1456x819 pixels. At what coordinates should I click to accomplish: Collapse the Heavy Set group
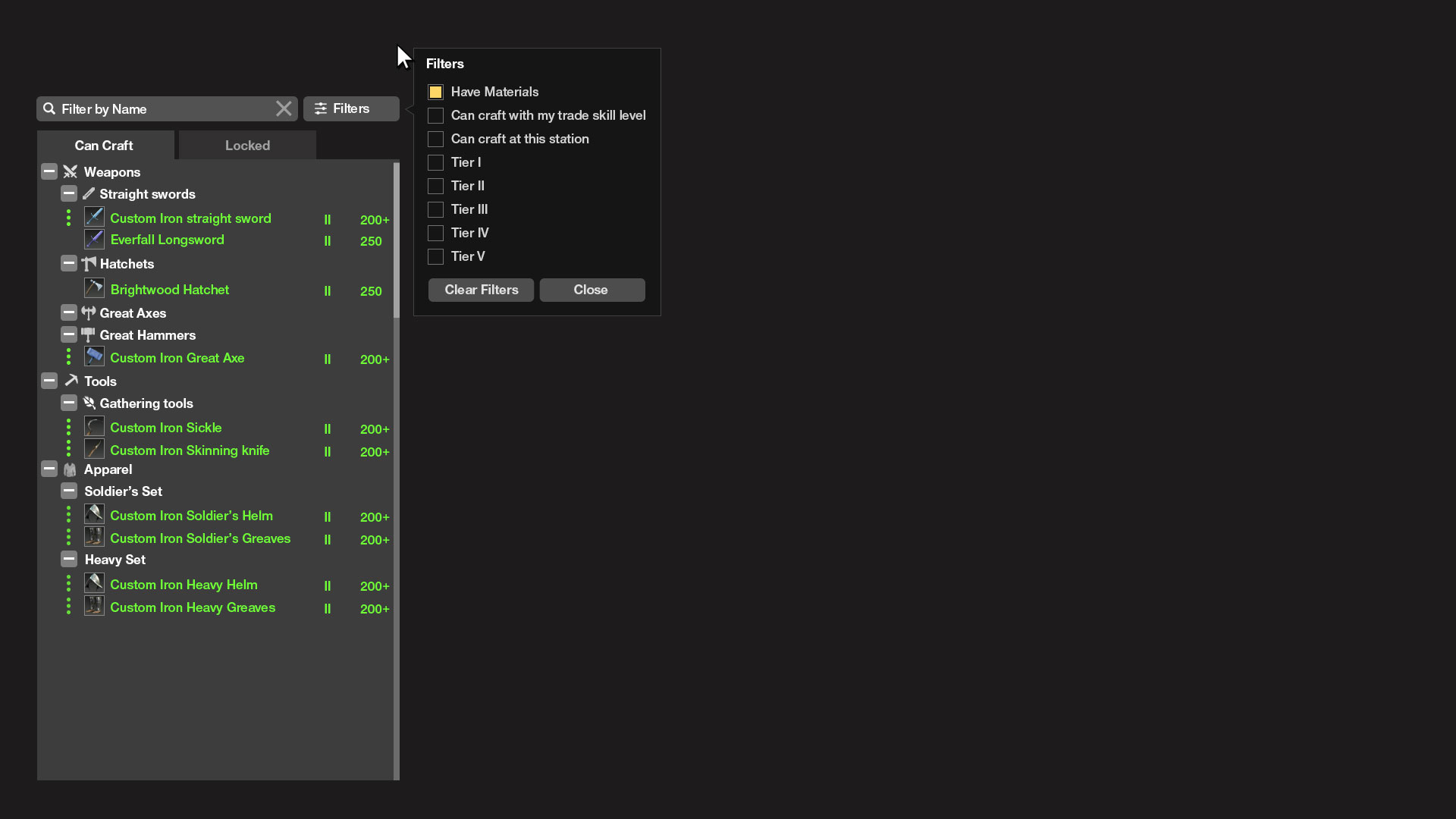pyautogui.click(x=69, y=560)
